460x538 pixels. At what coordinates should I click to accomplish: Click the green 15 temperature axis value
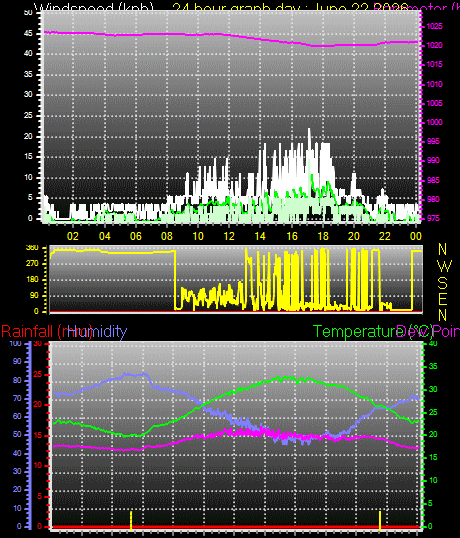[433, 457]
